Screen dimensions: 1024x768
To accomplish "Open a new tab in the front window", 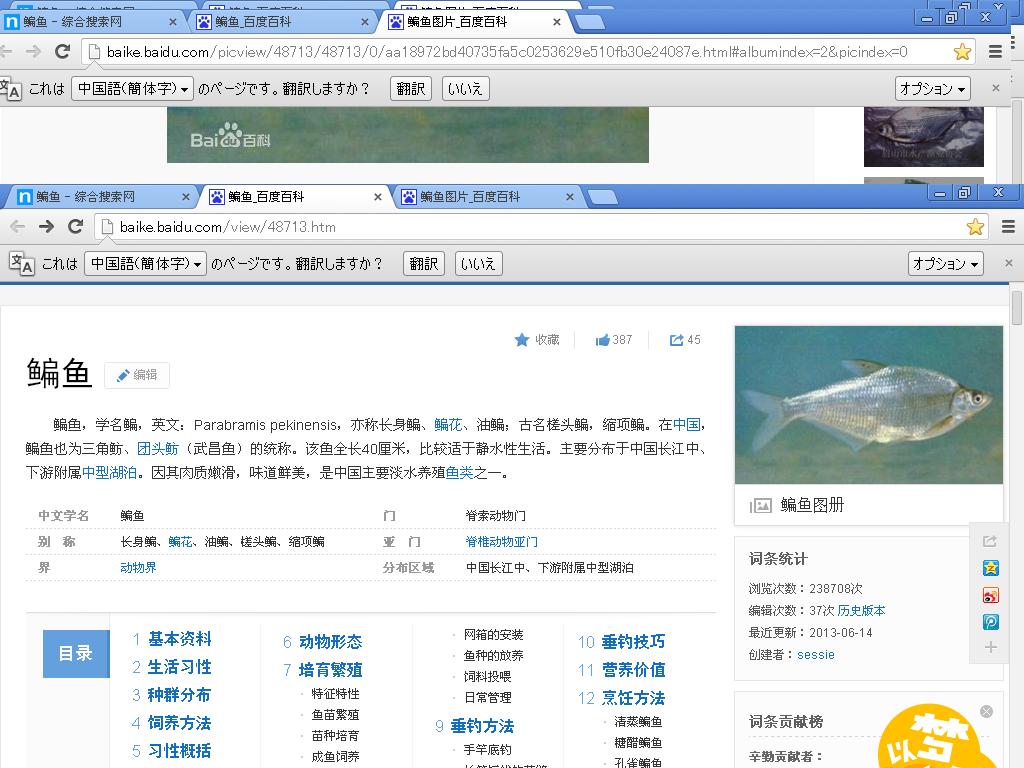I will 601,197.
